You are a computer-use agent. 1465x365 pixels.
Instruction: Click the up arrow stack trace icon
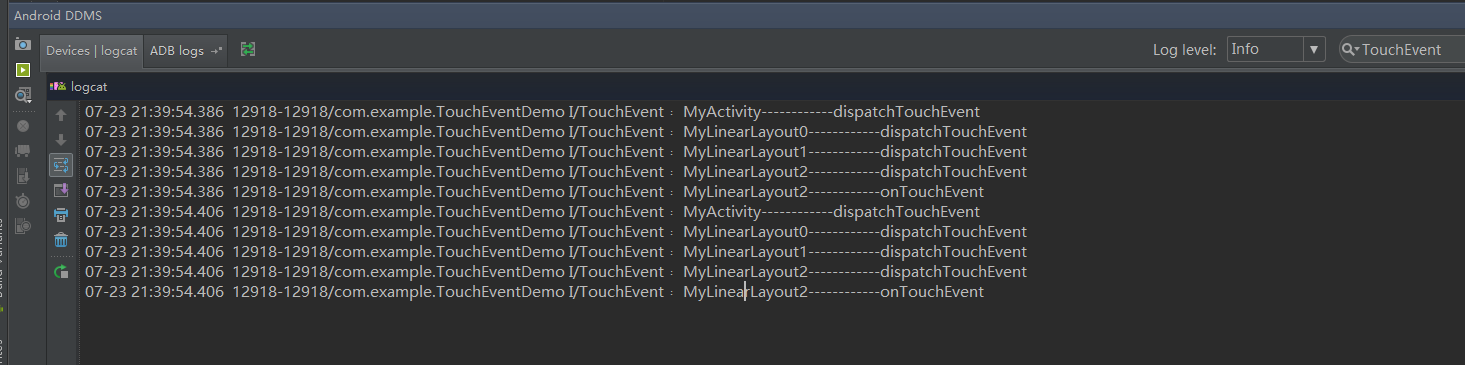(61, 115)
